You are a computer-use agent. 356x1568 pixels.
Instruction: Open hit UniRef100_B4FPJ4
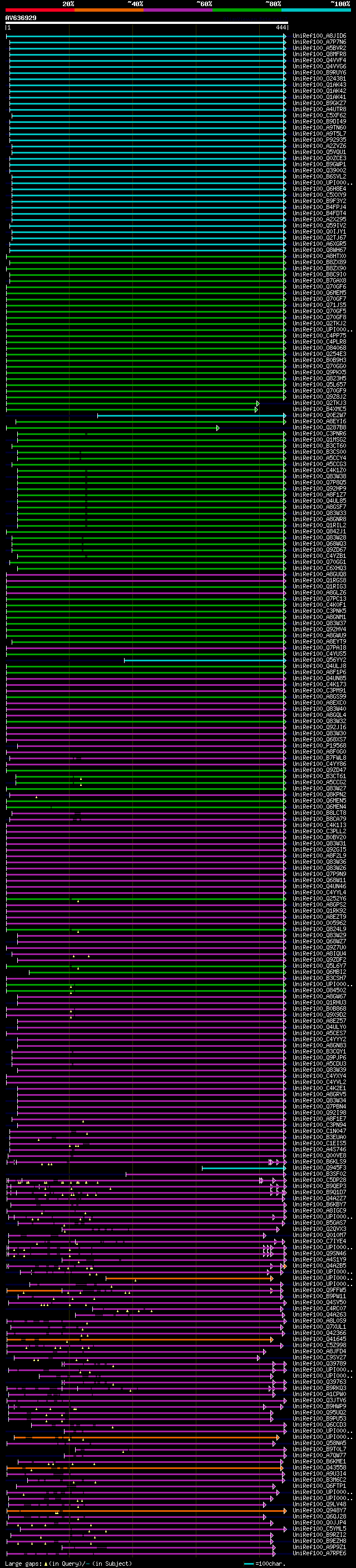[x=319, y=207]
